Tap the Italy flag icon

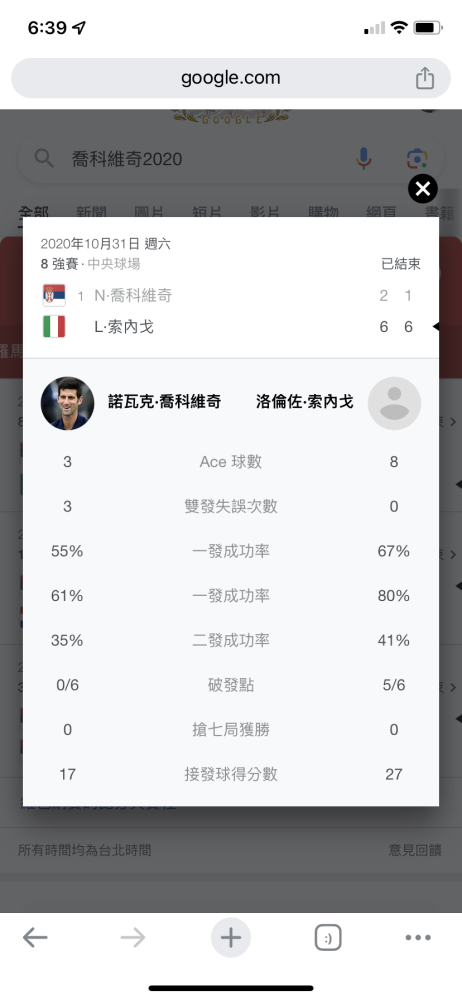54,327
